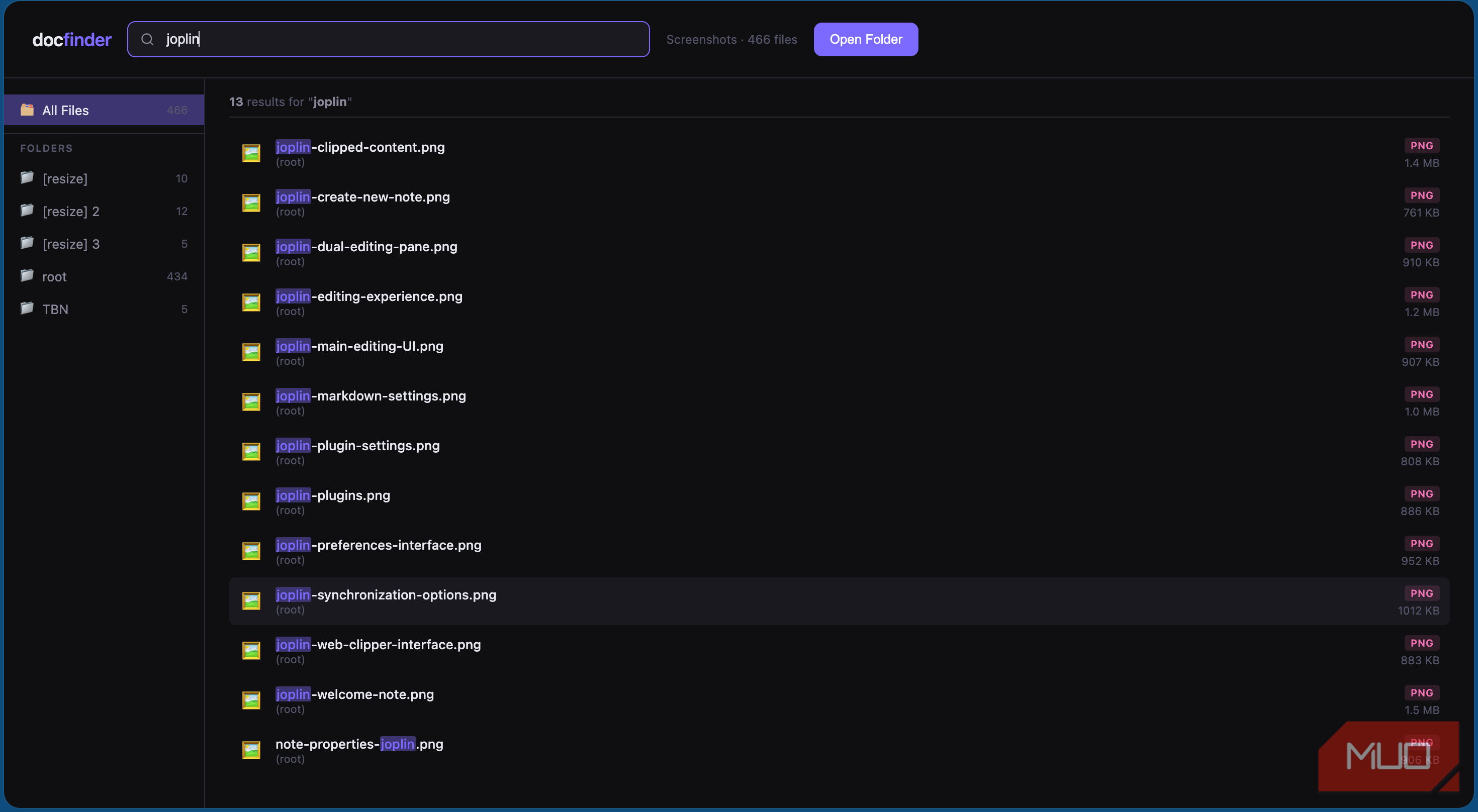Click the image icon for joplin-synchronization-options.png

point(251,601)
